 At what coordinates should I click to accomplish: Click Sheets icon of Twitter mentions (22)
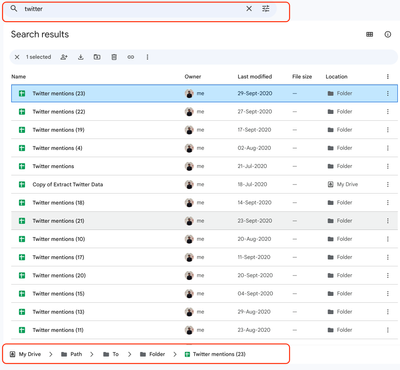pyautogui.click(x=22, y=112)
